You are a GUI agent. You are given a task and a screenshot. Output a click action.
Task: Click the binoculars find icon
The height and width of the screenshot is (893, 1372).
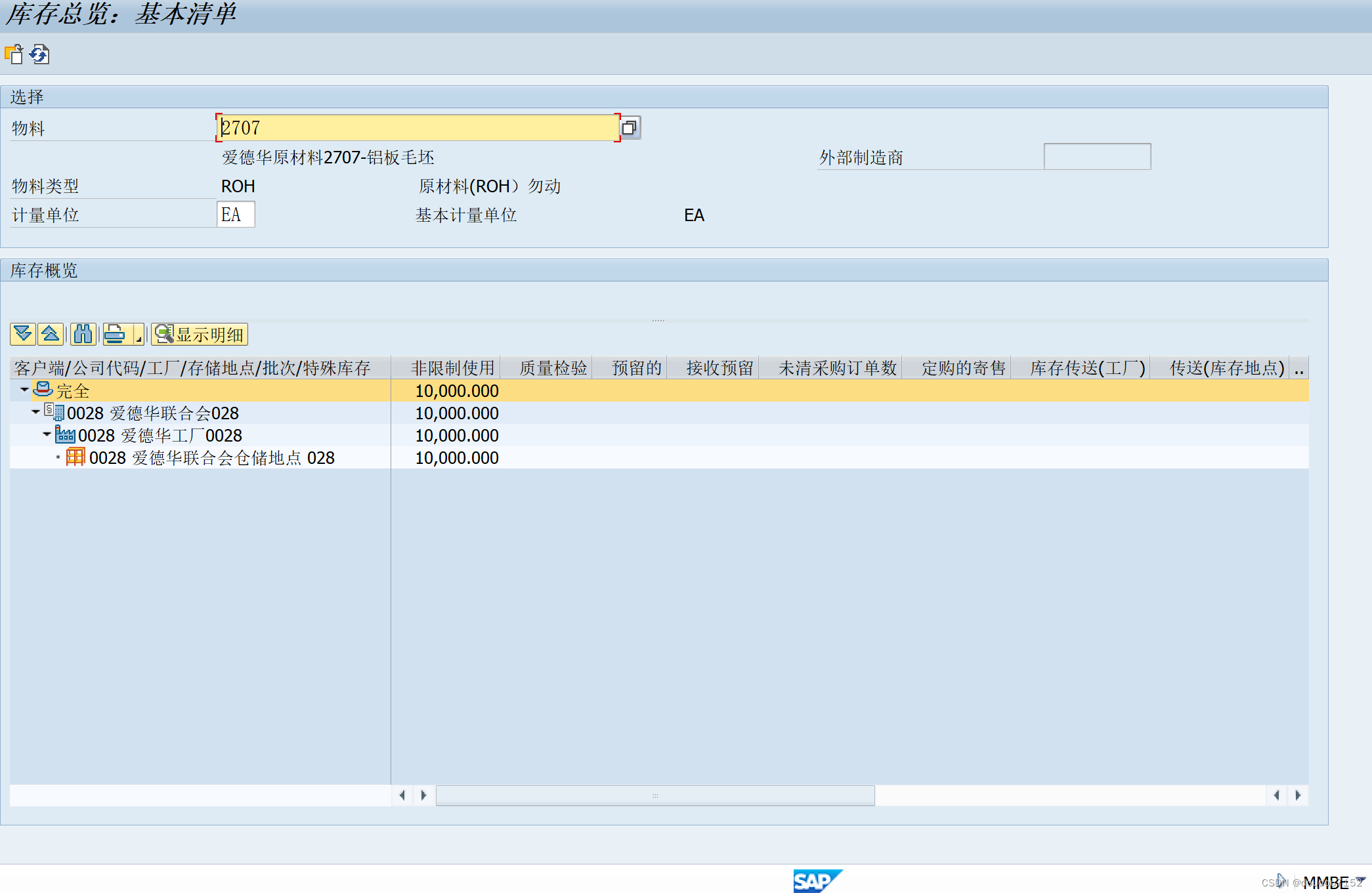pos(83,334)
